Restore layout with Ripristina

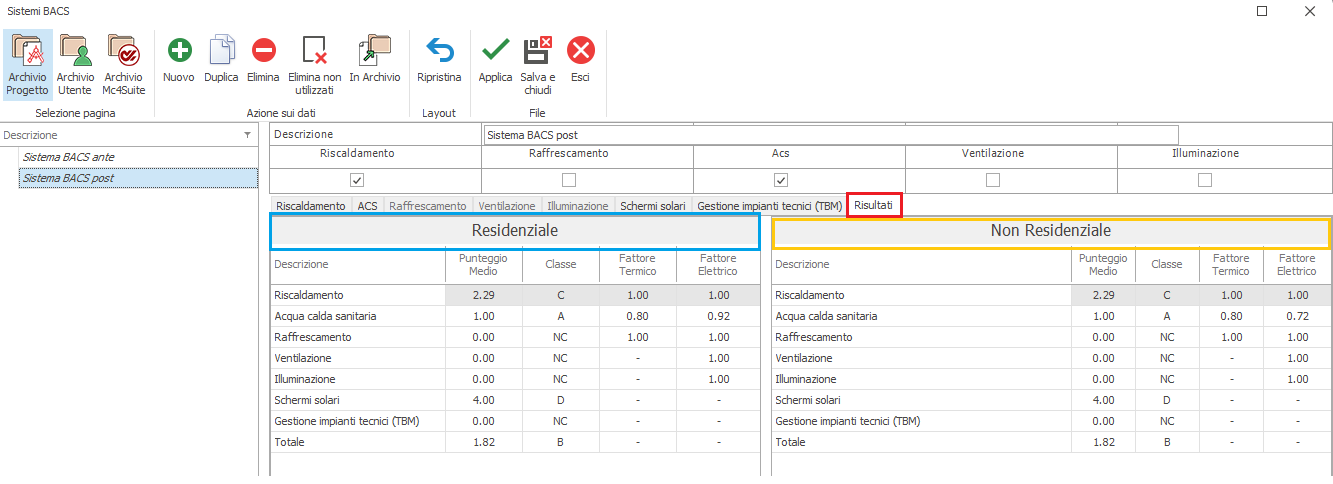coord(439,50)
